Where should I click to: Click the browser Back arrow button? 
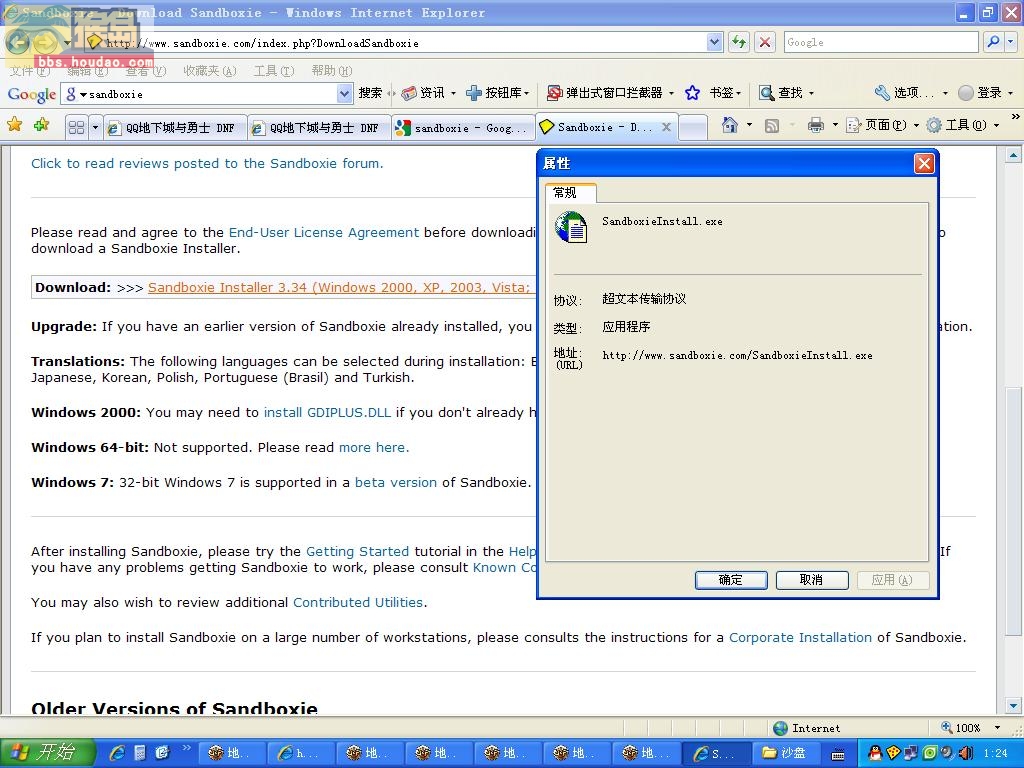[x=18, y=43]
